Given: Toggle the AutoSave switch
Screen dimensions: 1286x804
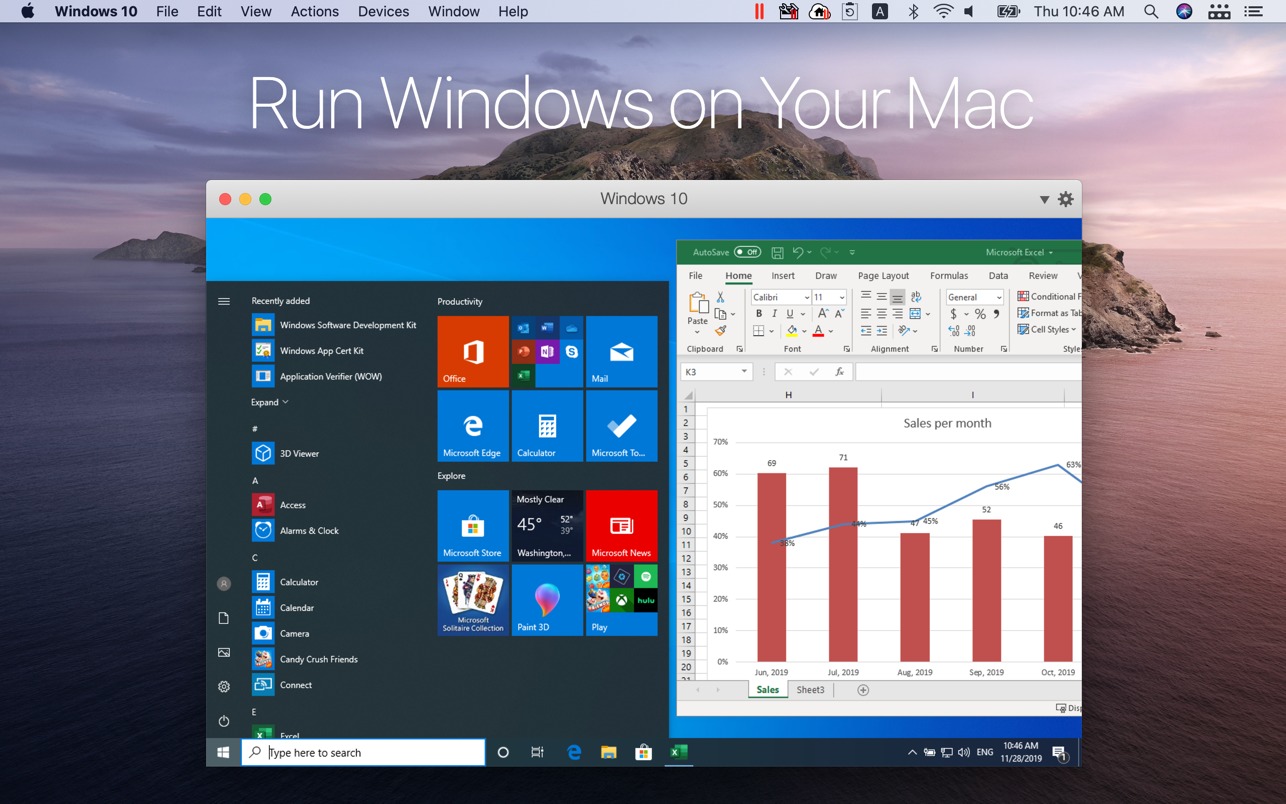Looking at the screenshot, I should coord(747,253).
